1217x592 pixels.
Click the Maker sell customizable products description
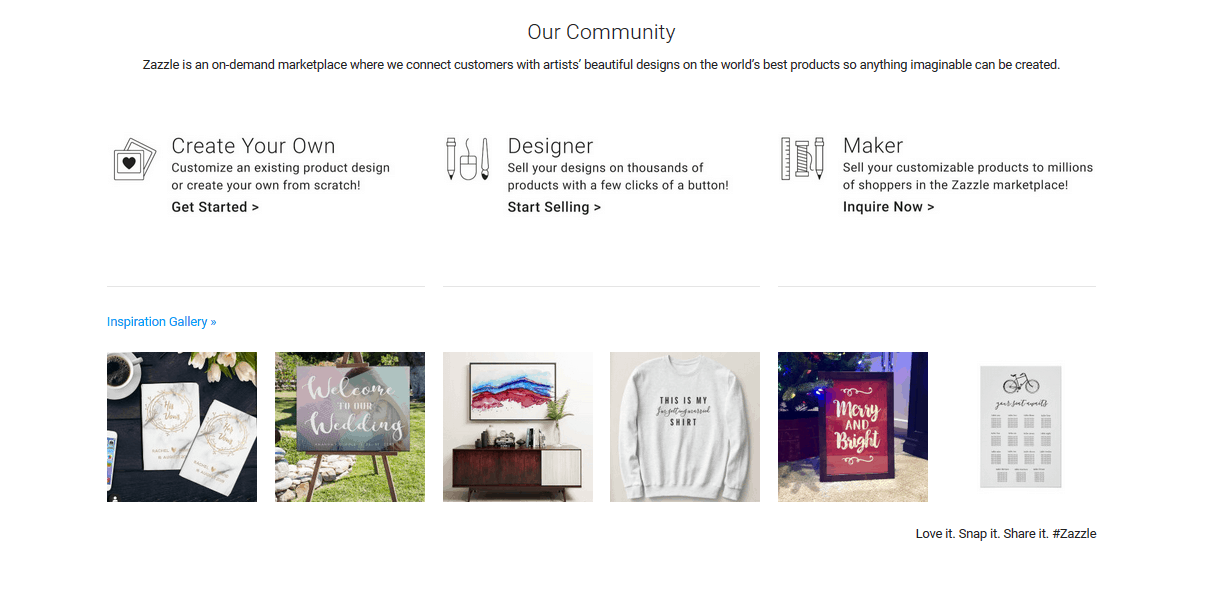point(968,177)
